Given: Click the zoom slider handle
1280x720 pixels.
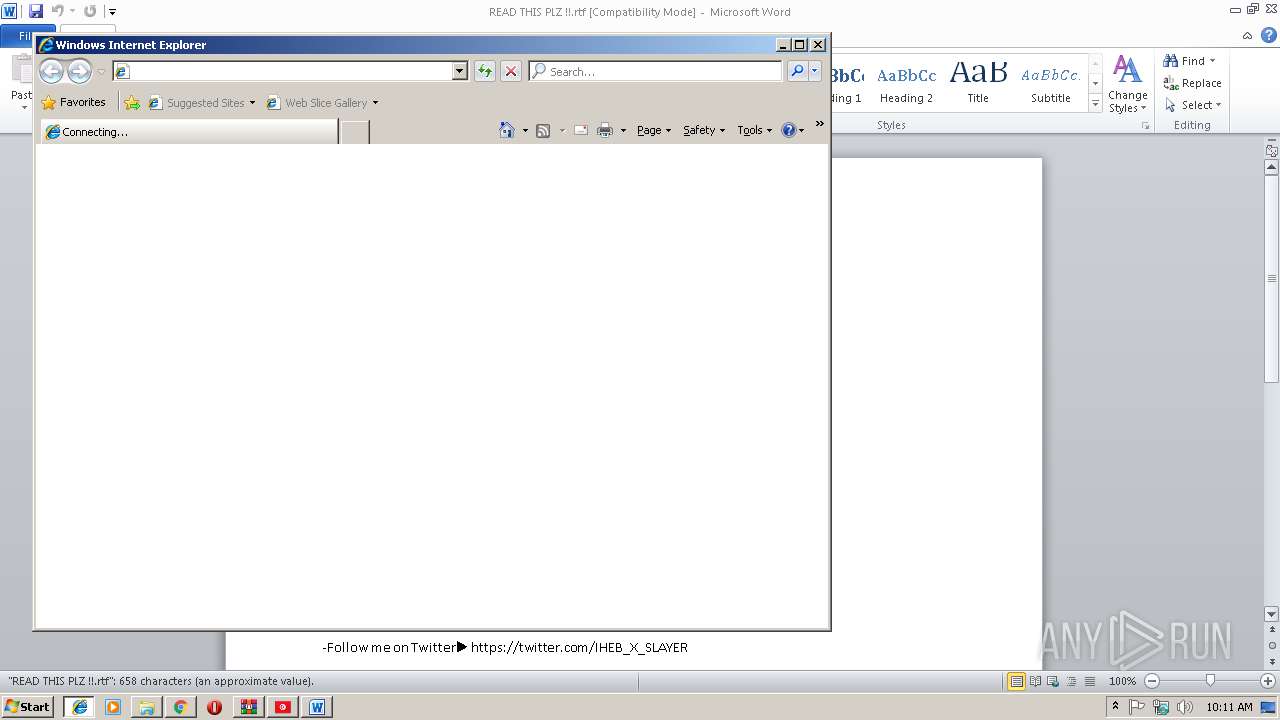Looking at the screenshot, I should pos(1210,681).
